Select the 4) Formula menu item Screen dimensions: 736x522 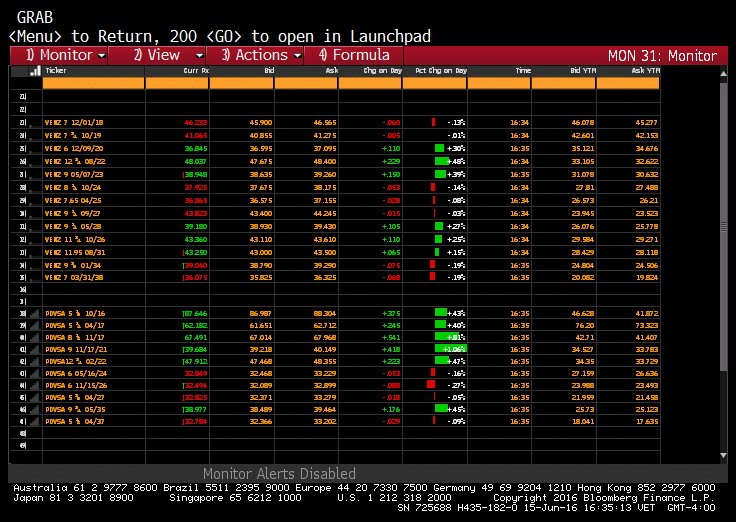coord(354,55)
